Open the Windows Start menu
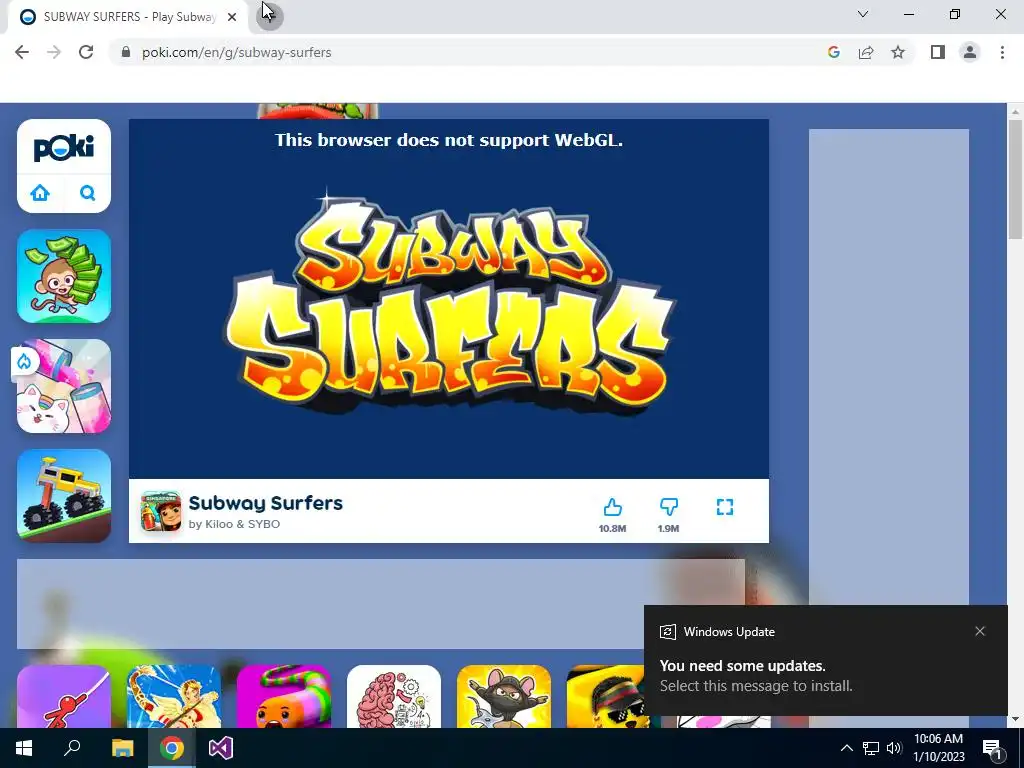This screenshot has width=1024, height=768. (24, 748)
